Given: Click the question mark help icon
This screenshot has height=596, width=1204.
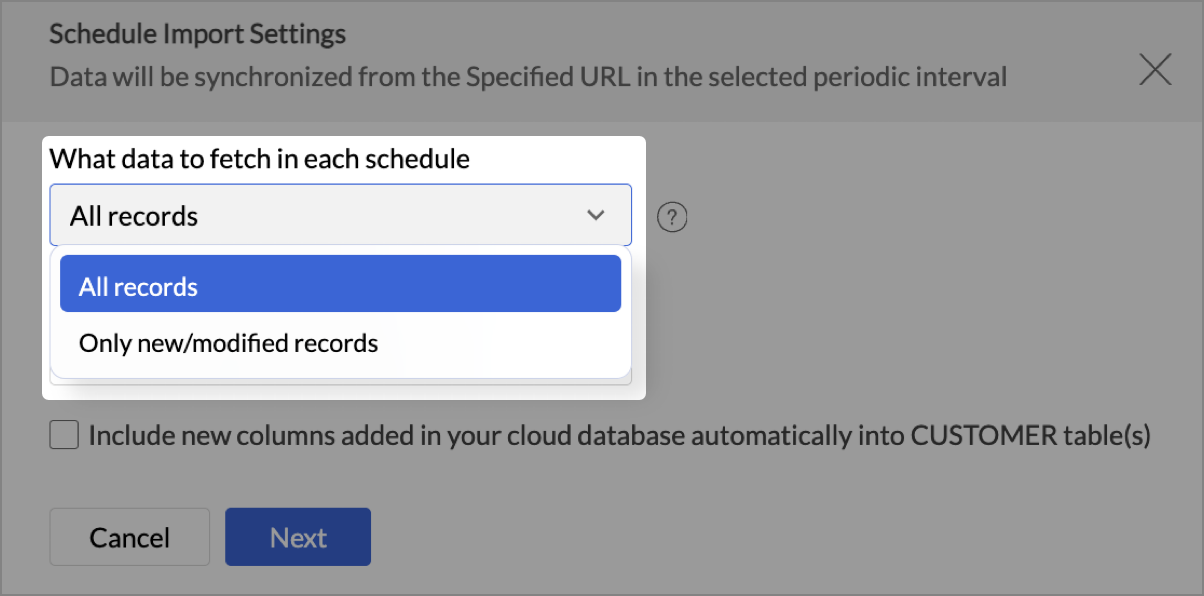Looking at the screenshot, I should [x=675, y=216].
